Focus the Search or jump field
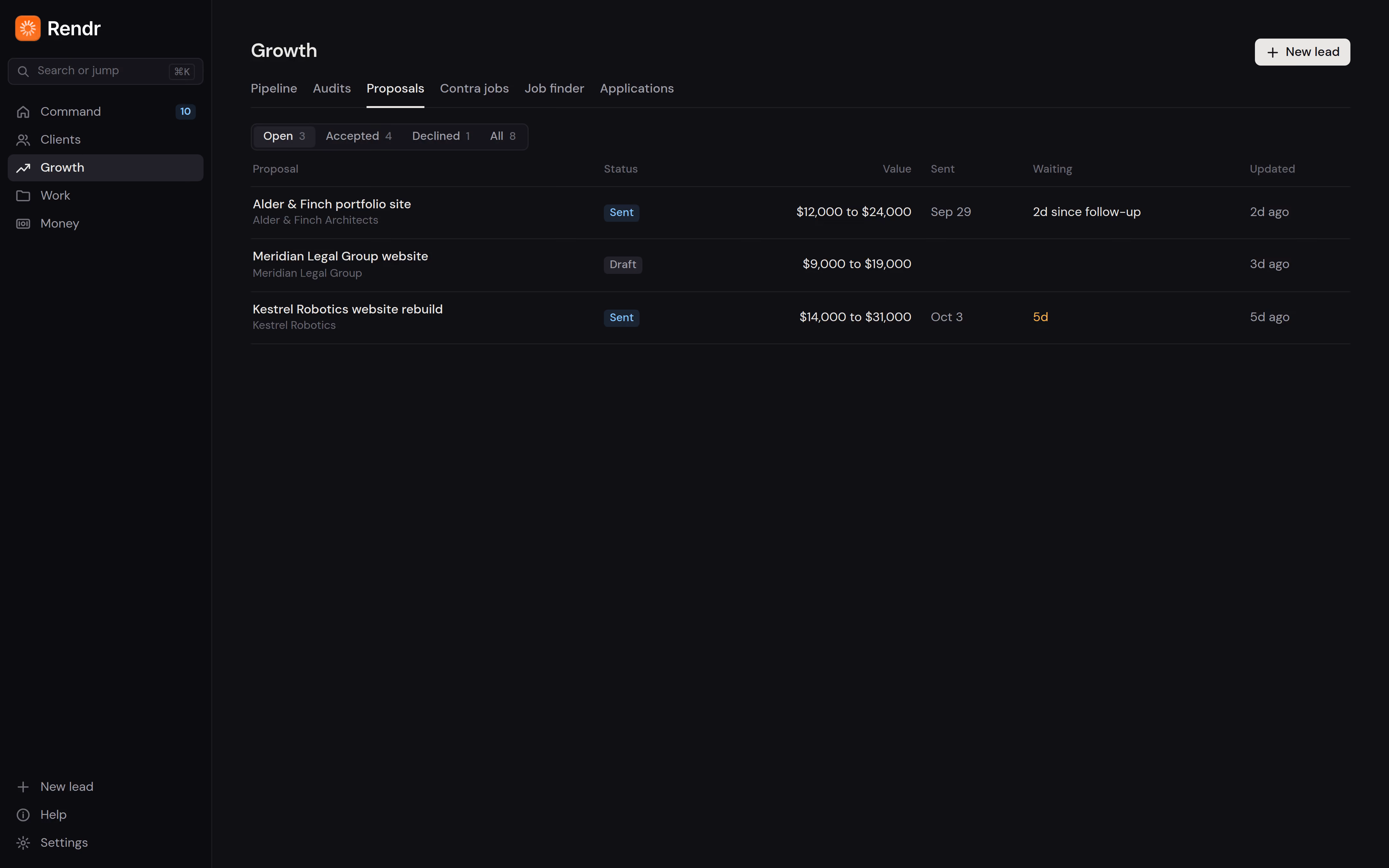 pos(105,71)
